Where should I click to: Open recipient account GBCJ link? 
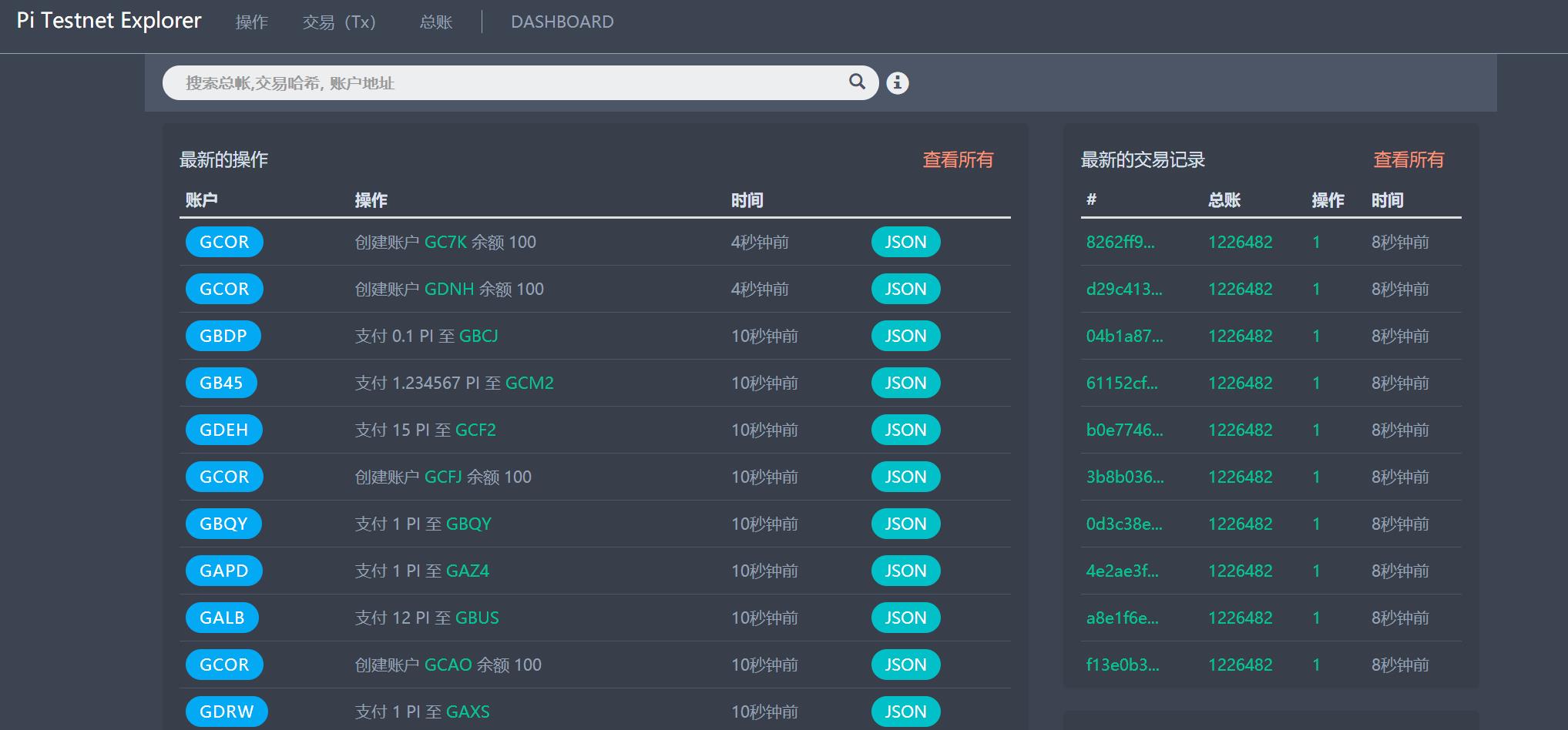[x=478, y=336]
